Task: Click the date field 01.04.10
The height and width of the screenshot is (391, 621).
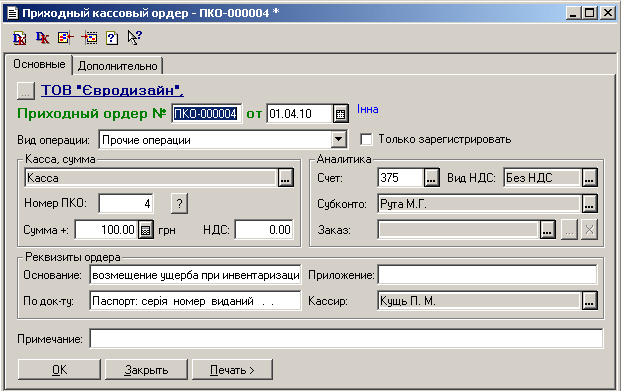Action: [x=299, y=114]
